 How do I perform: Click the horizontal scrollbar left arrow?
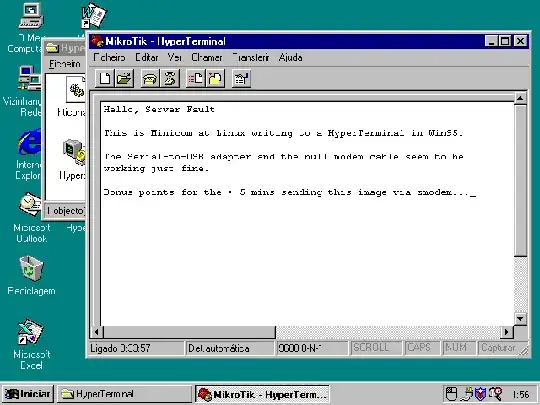(x=97, y=332)
